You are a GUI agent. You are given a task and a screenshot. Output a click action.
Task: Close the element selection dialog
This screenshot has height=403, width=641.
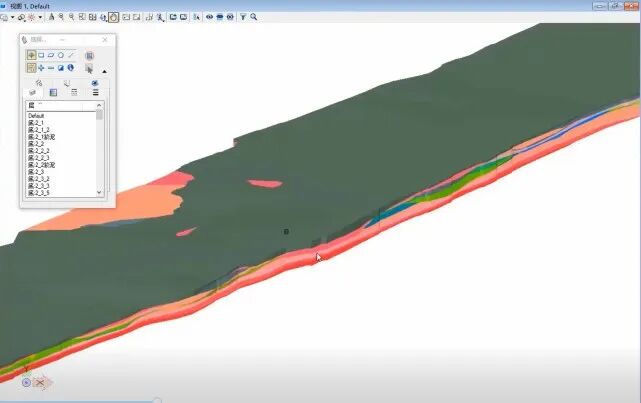pos(105,40)
